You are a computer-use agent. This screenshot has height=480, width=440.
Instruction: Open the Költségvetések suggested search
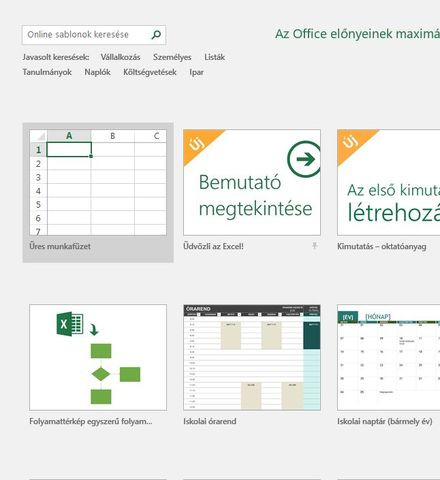[150, 72]
